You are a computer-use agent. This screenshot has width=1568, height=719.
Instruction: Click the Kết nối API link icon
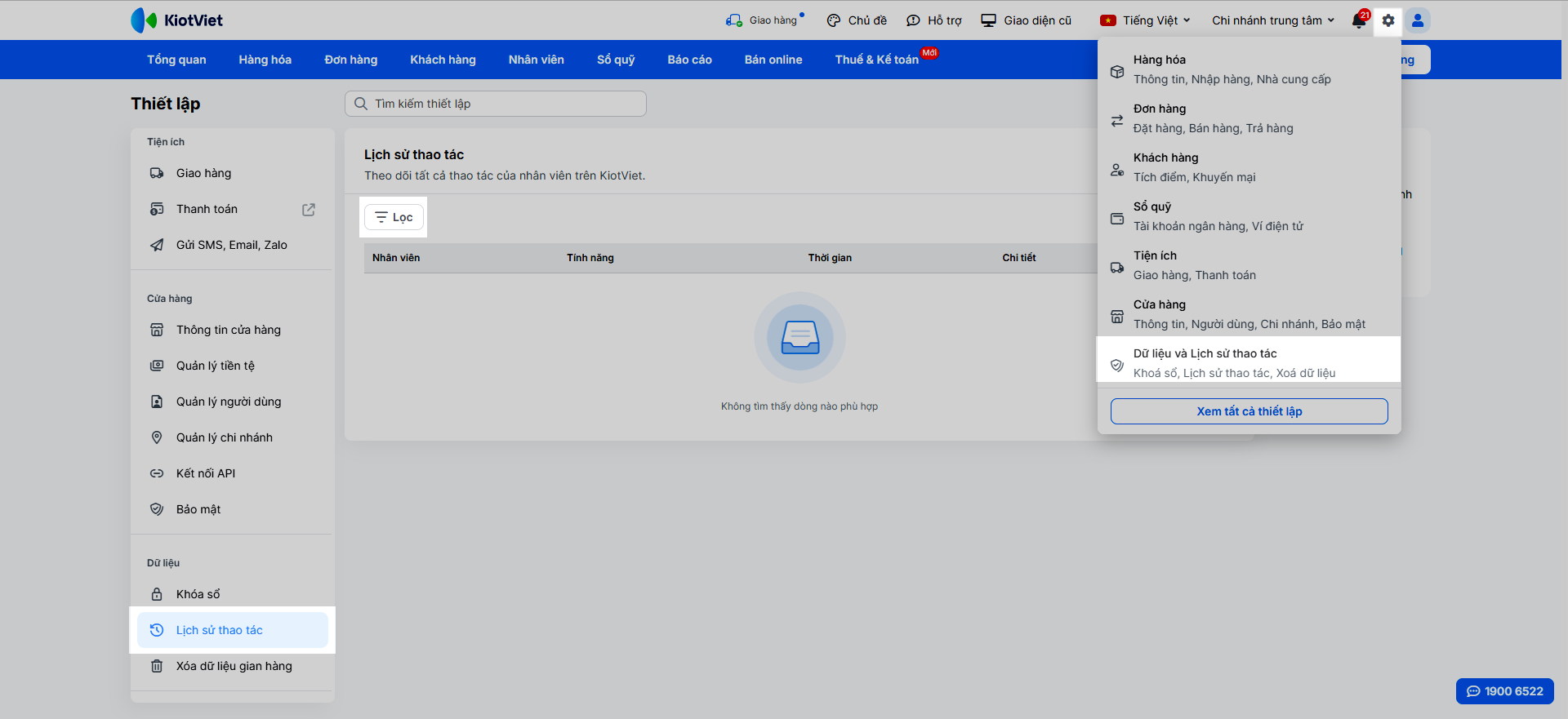[157, 473]
